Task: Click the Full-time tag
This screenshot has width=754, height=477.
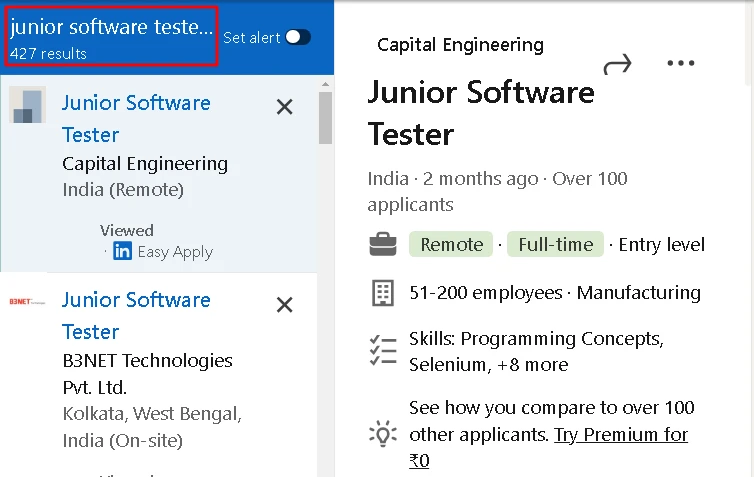Action: pos(555,244)
